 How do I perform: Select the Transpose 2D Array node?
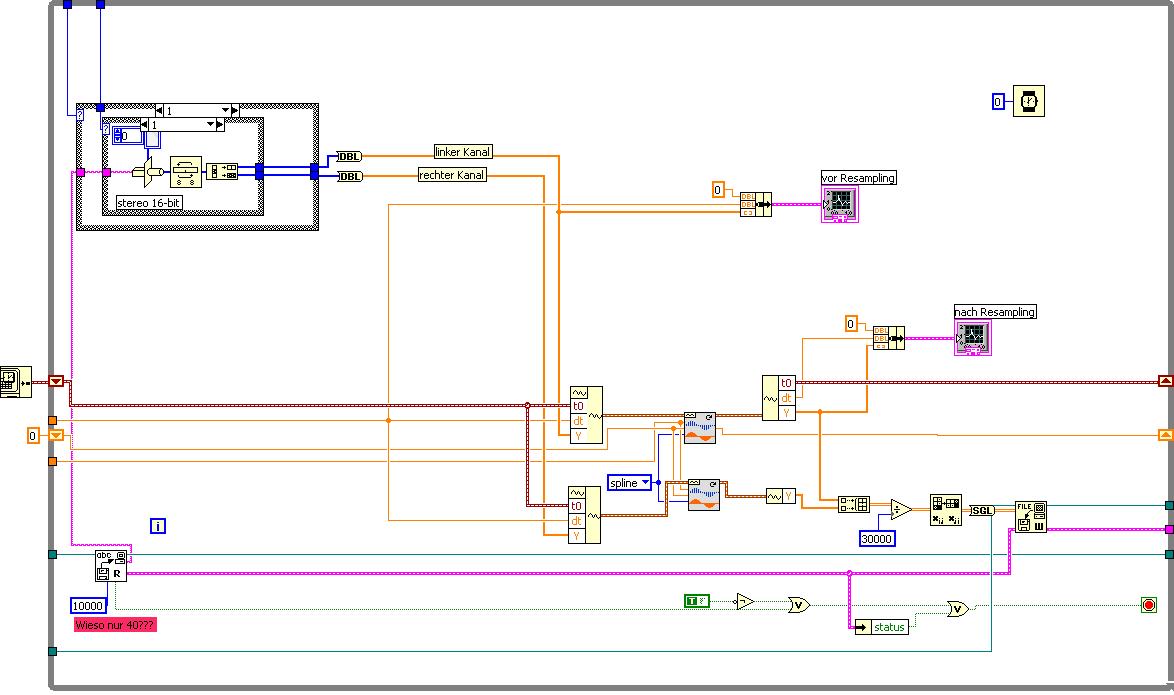(x=946, y=510)
